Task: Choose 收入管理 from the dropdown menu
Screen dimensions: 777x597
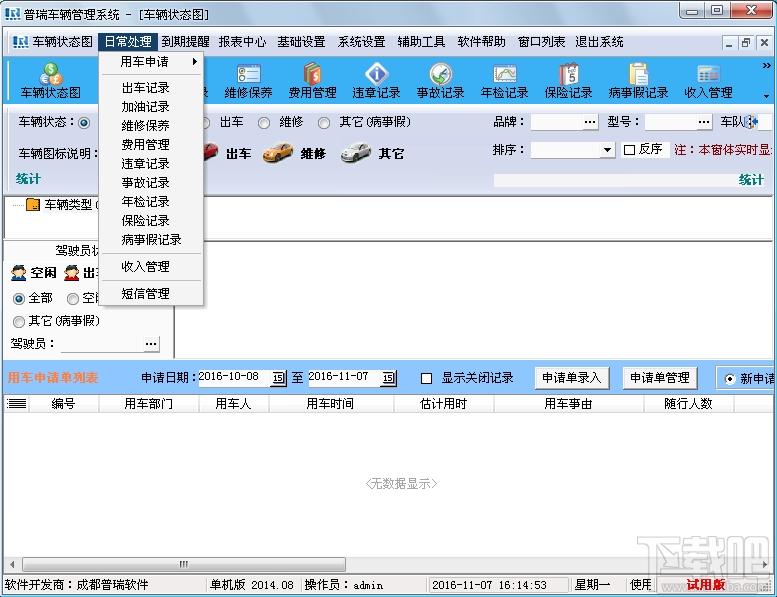Action: [146, 267]
